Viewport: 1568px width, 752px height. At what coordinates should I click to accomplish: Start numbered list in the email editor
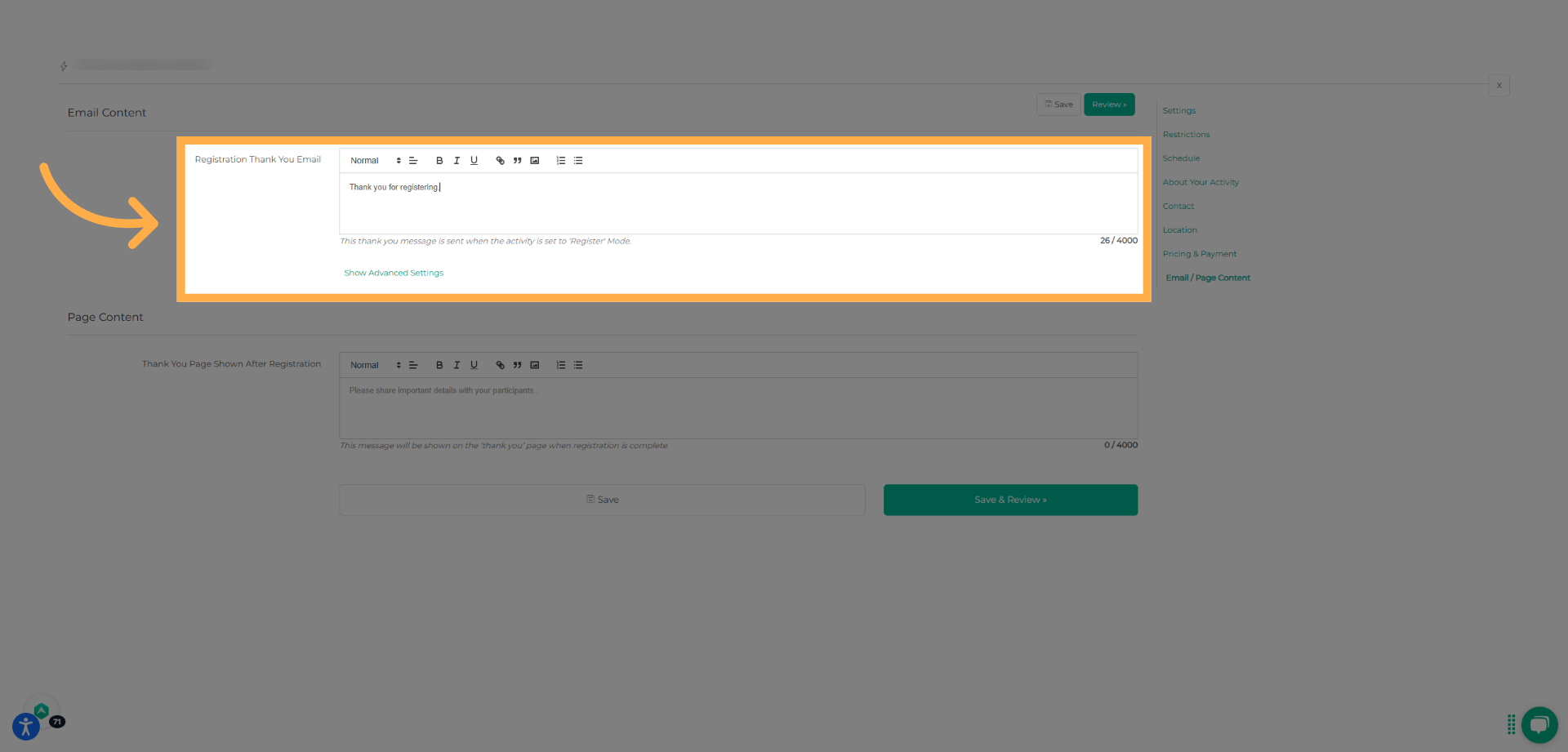(561, 161)
